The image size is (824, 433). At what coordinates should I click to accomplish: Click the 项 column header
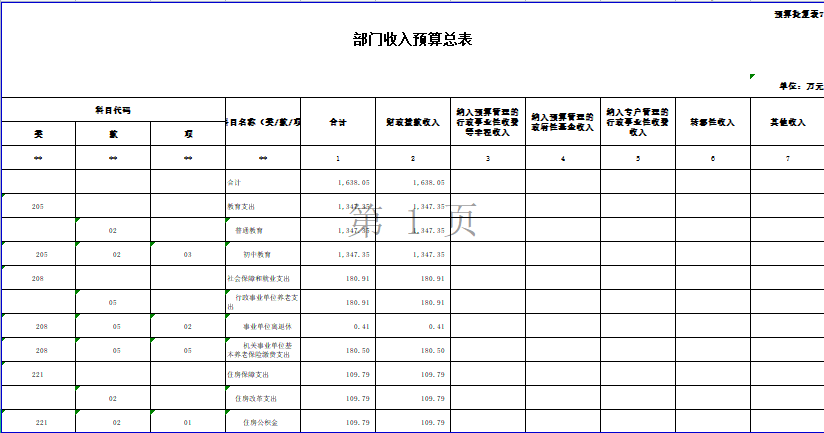tap(188, 134)
